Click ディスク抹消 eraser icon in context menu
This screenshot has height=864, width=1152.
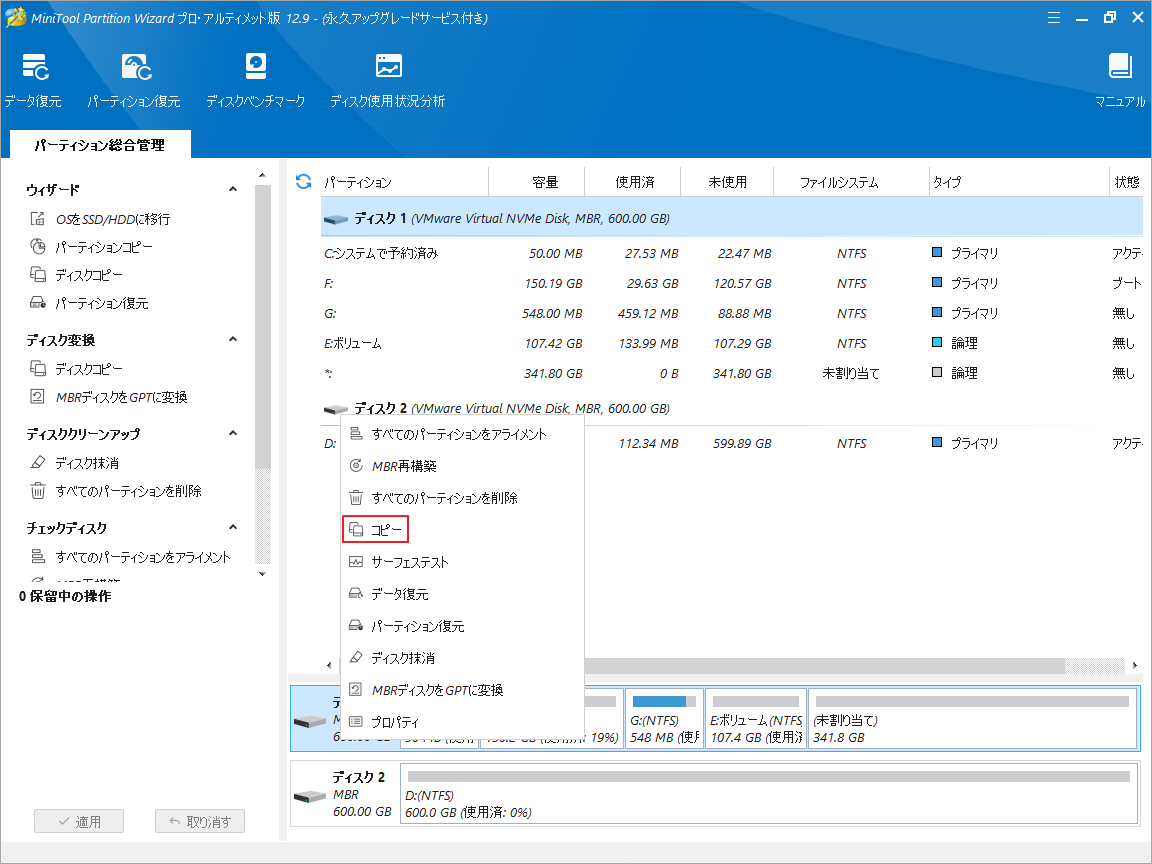356,658
